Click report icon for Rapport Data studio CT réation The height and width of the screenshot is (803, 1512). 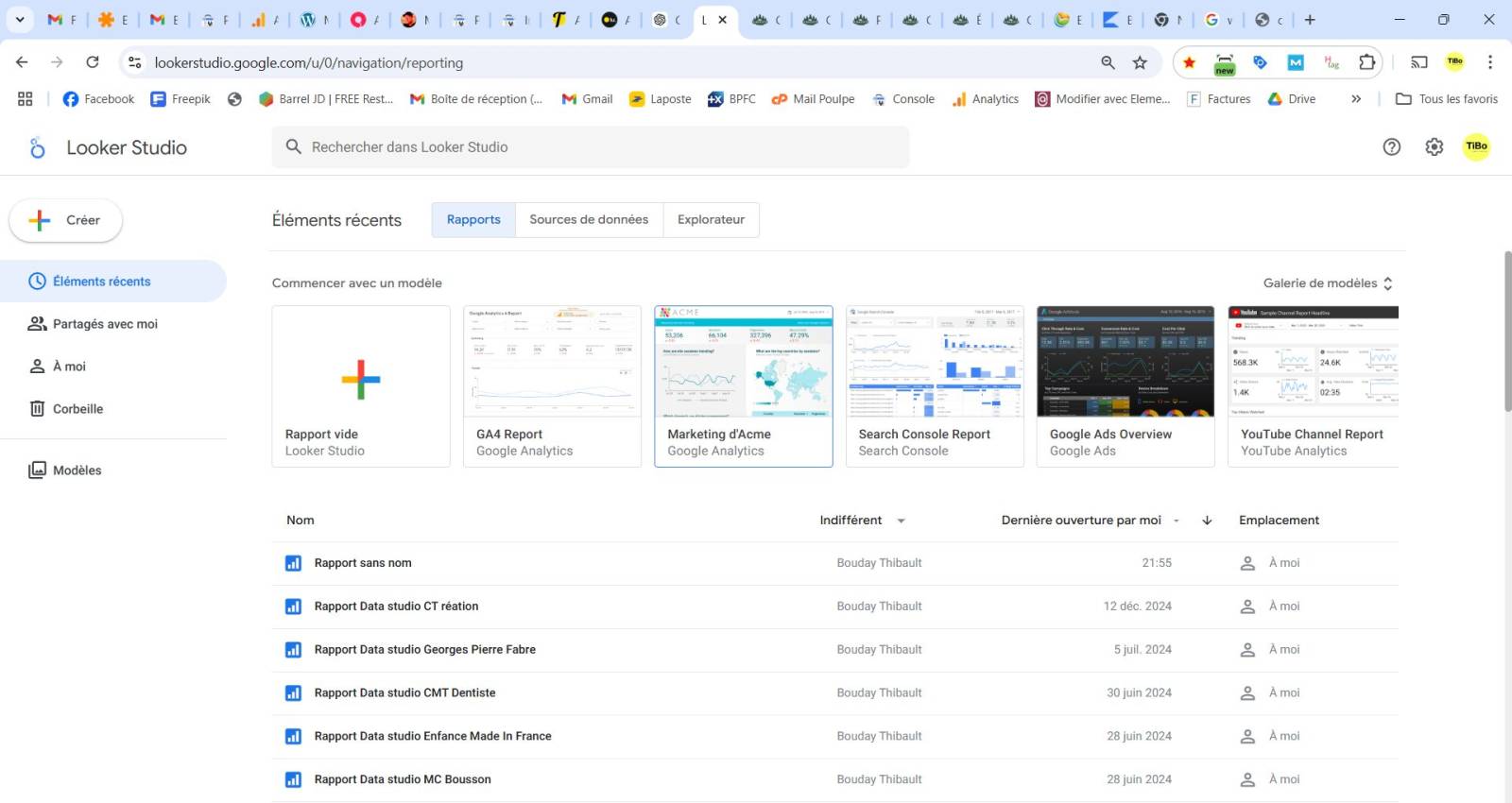coord(293,607)
